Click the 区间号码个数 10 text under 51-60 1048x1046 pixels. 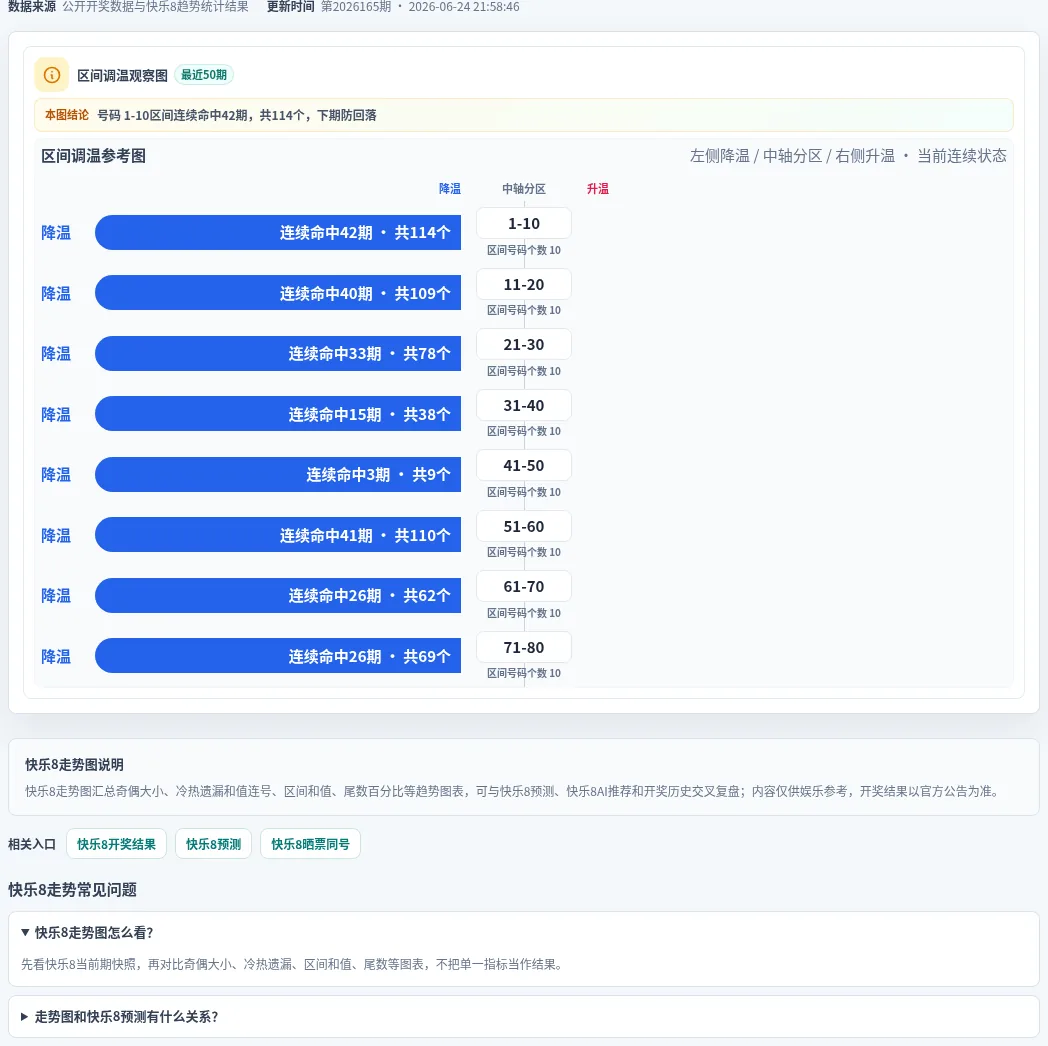[524, 552]
